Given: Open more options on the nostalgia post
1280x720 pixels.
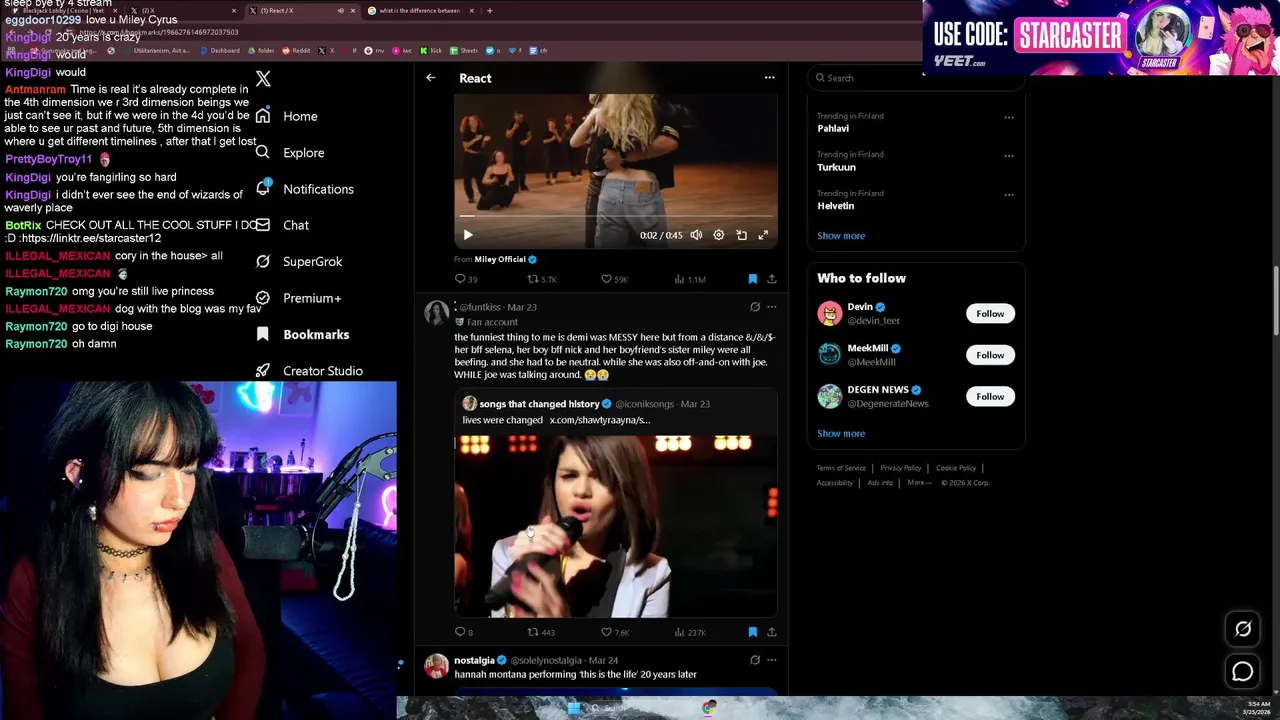Looking at the screenshot, I should coord(771,660).
